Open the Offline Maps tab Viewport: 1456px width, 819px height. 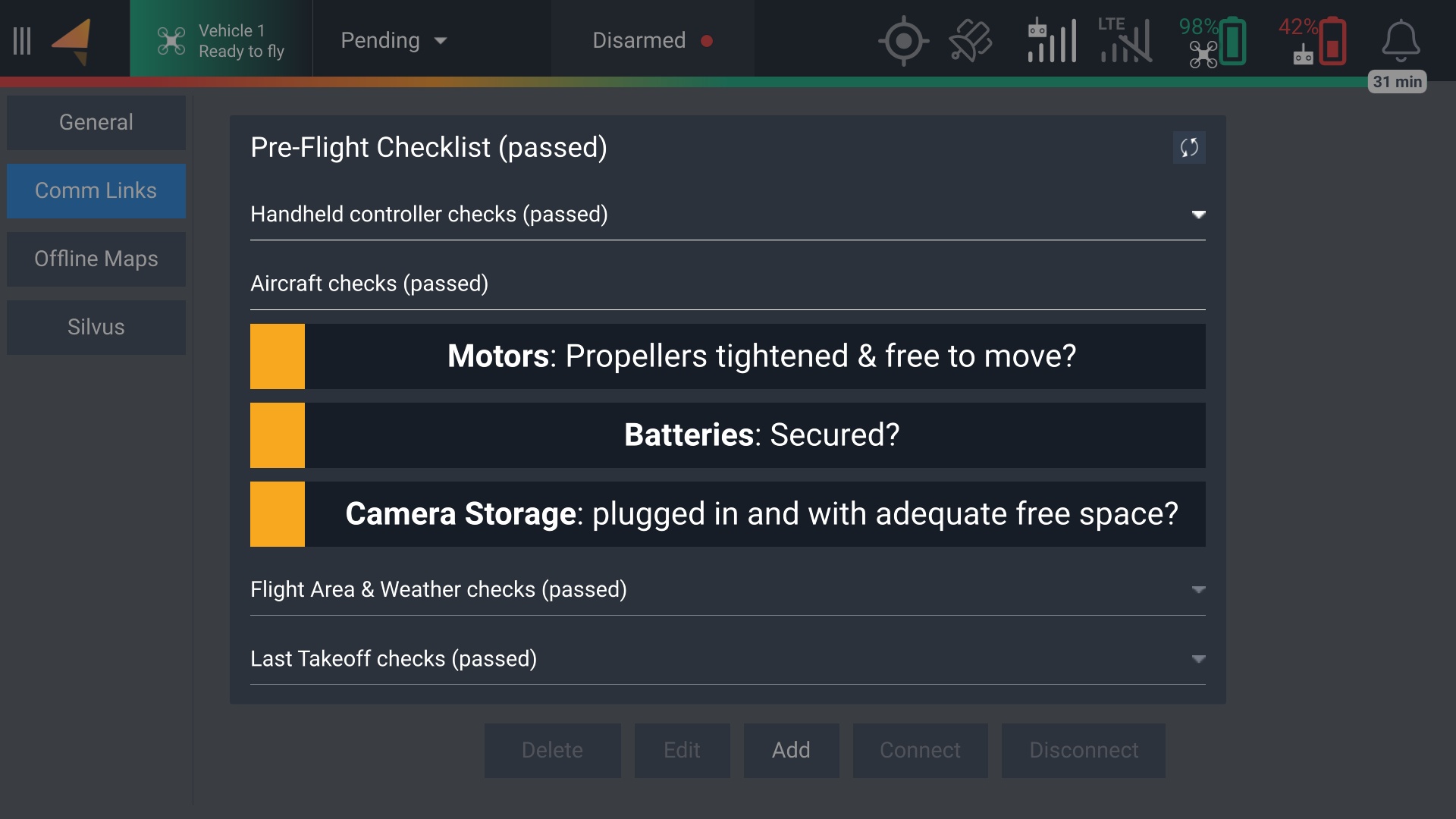[96, 259]
